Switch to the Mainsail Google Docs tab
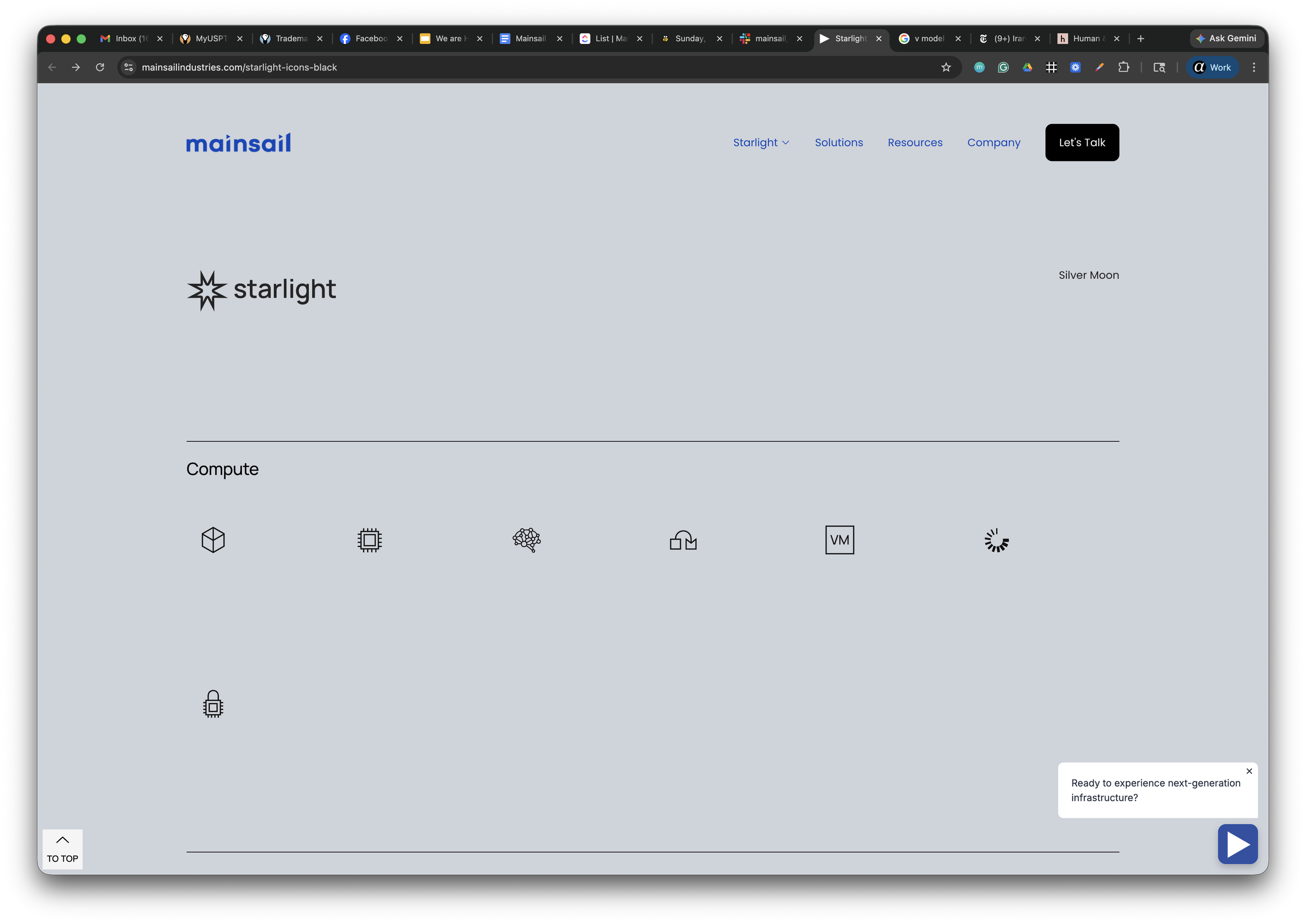 [531, 39]
